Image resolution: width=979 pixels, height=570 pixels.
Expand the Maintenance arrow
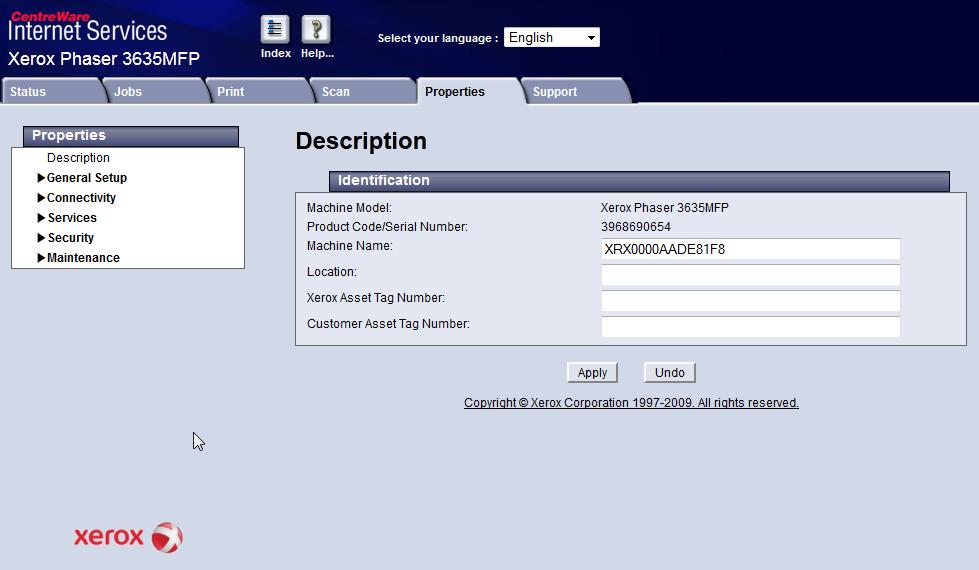(x=41, y=258)
